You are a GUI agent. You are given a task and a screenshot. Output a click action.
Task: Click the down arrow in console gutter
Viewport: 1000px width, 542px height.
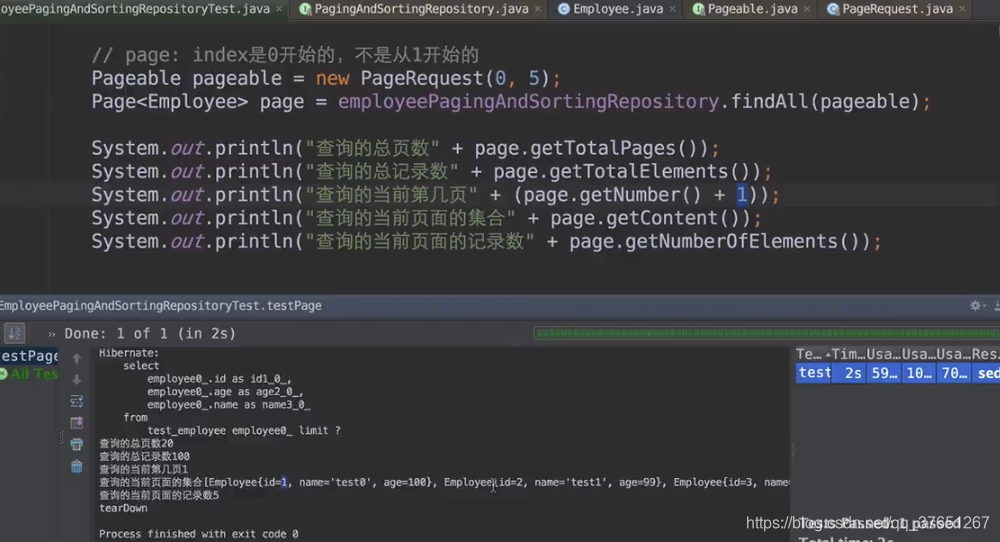pyautogui.click(x=77, y=379)
